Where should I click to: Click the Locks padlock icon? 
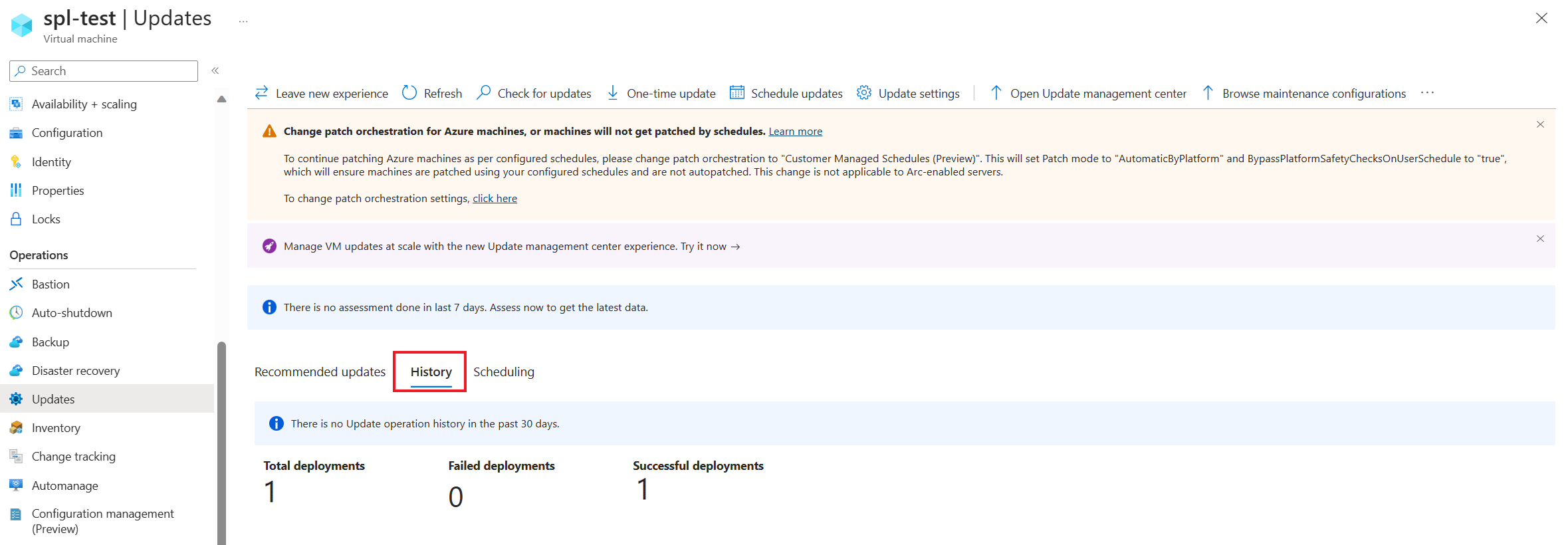(16, 219)
